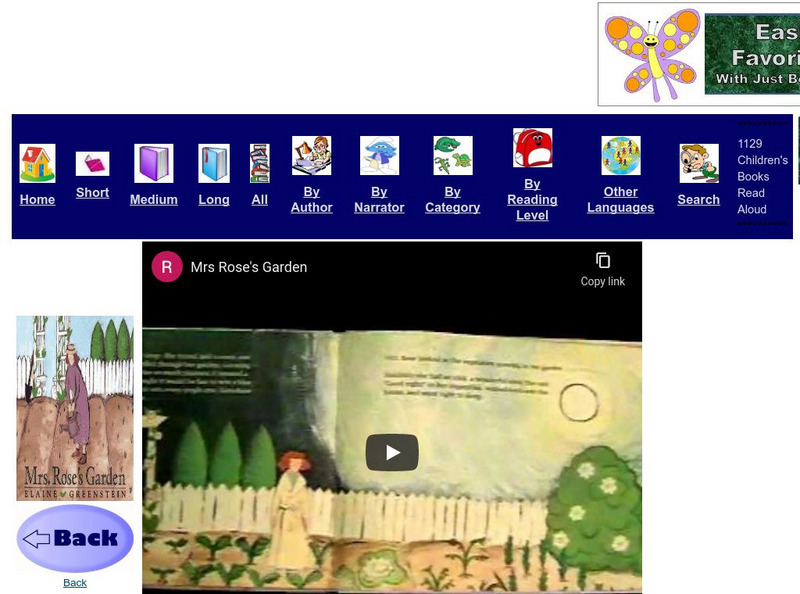Image resolution: width=800 pixels, height=594 pixels.
Task: Click the Home house icon
Action: [x=37, y=162]
